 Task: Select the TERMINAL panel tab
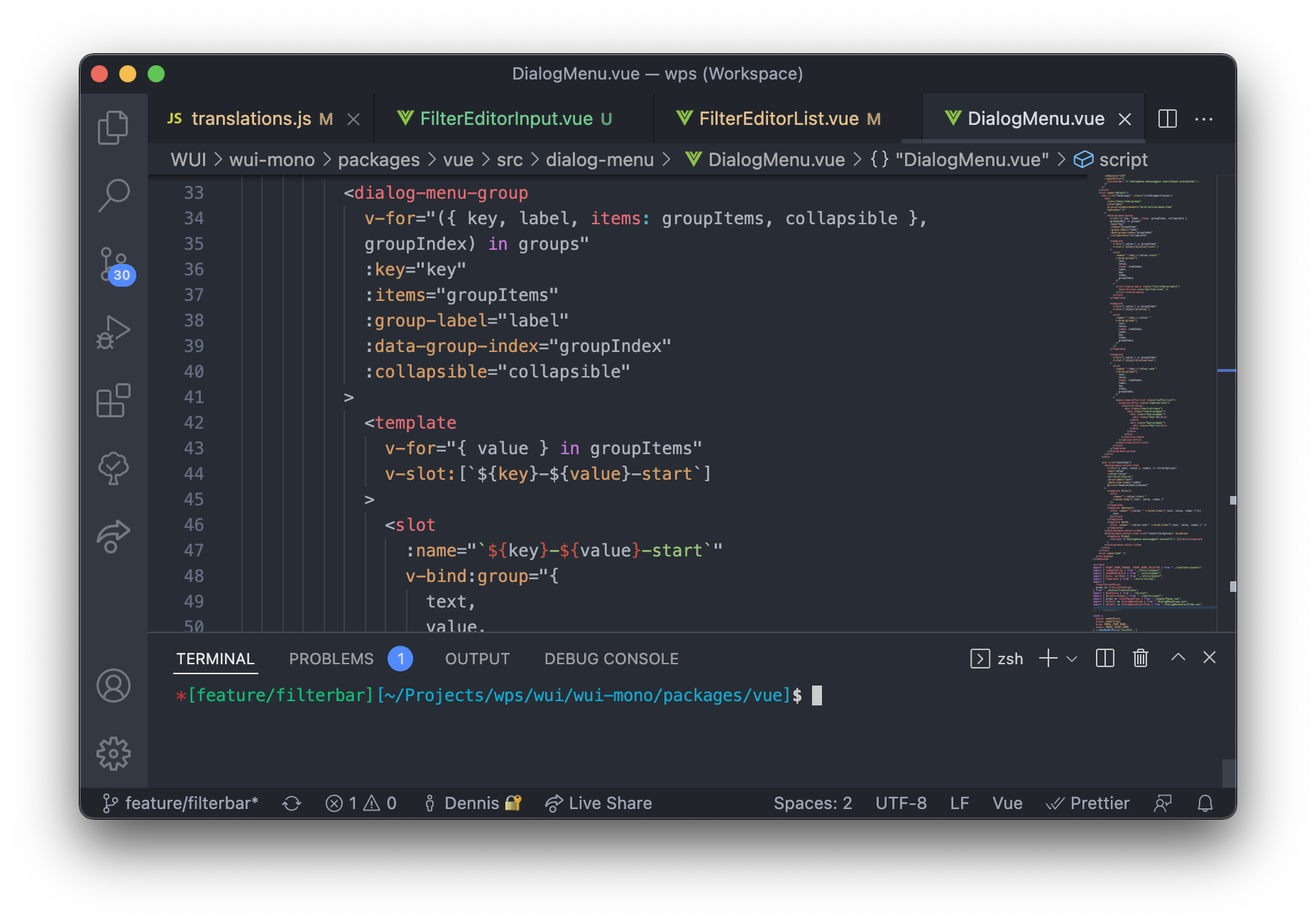(x=215, y=659)
